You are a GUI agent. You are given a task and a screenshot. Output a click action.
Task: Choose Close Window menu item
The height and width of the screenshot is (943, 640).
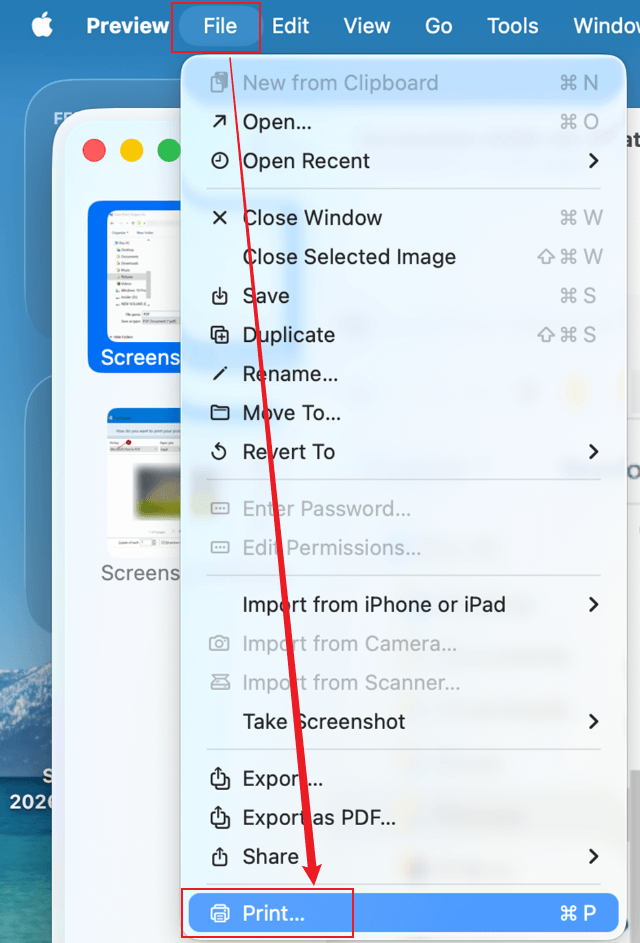click(x=404, y=218)
